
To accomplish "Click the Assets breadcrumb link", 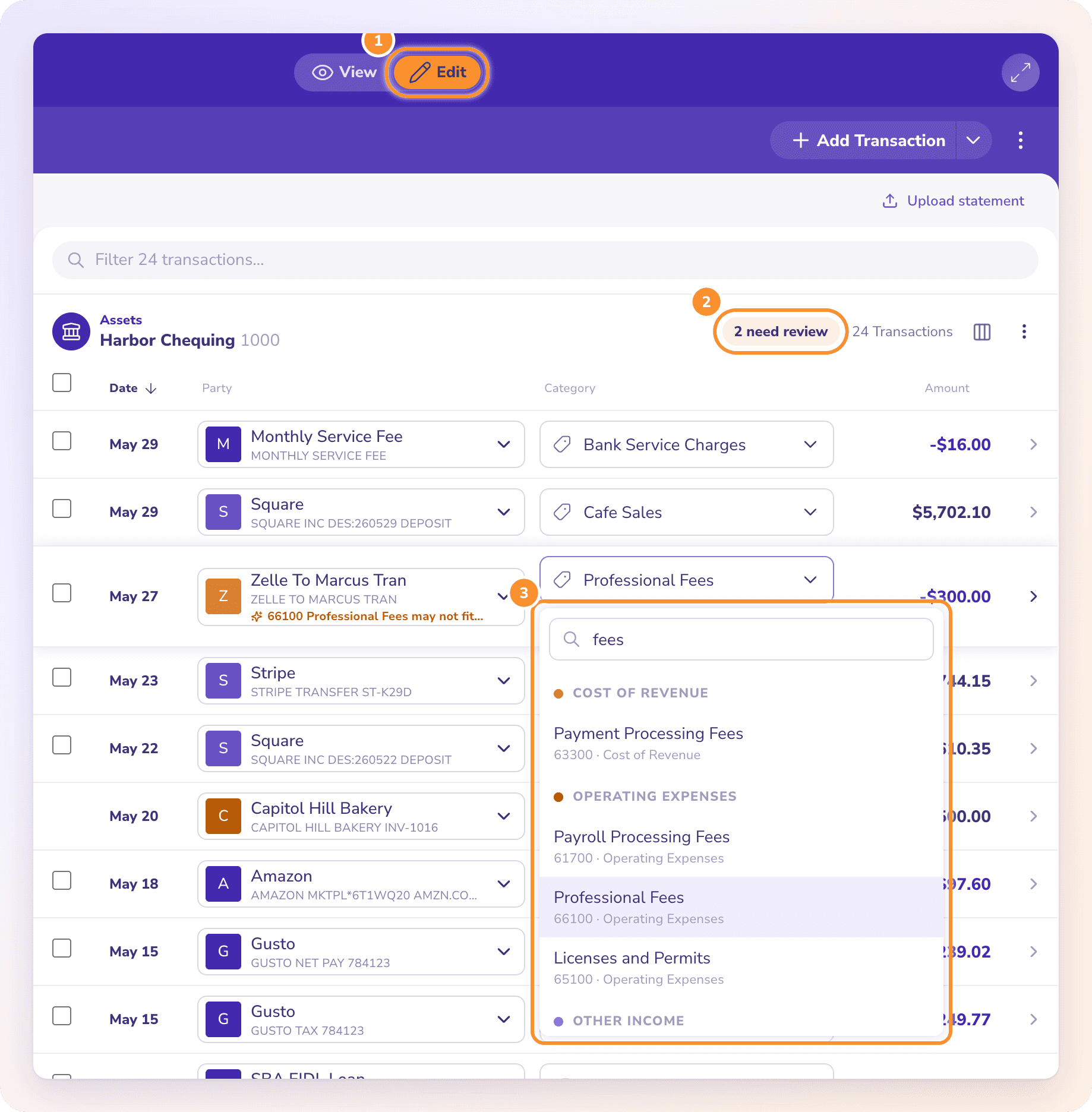I will [x=121, y=320].
